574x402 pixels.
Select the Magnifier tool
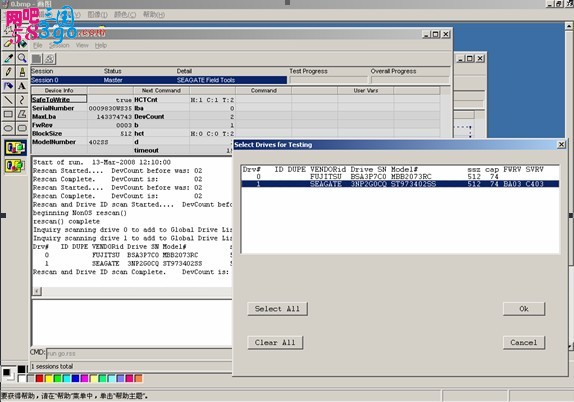(22, 58)
